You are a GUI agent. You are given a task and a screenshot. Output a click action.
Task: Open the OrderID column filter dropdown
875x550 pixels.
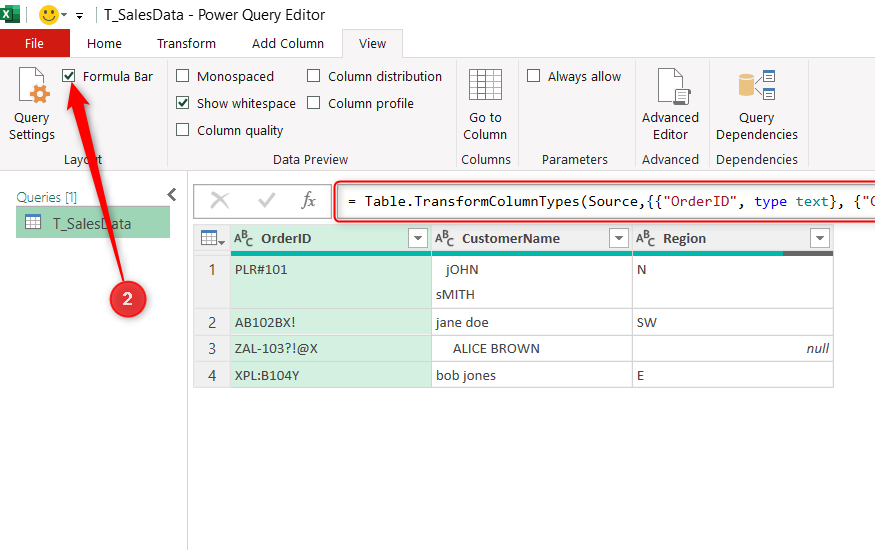click(x=418, y=238)
